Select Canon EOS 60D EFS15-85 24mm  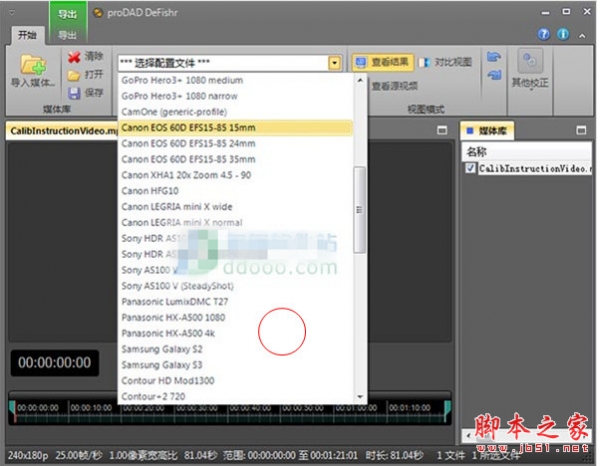click(x=235, y=143)
